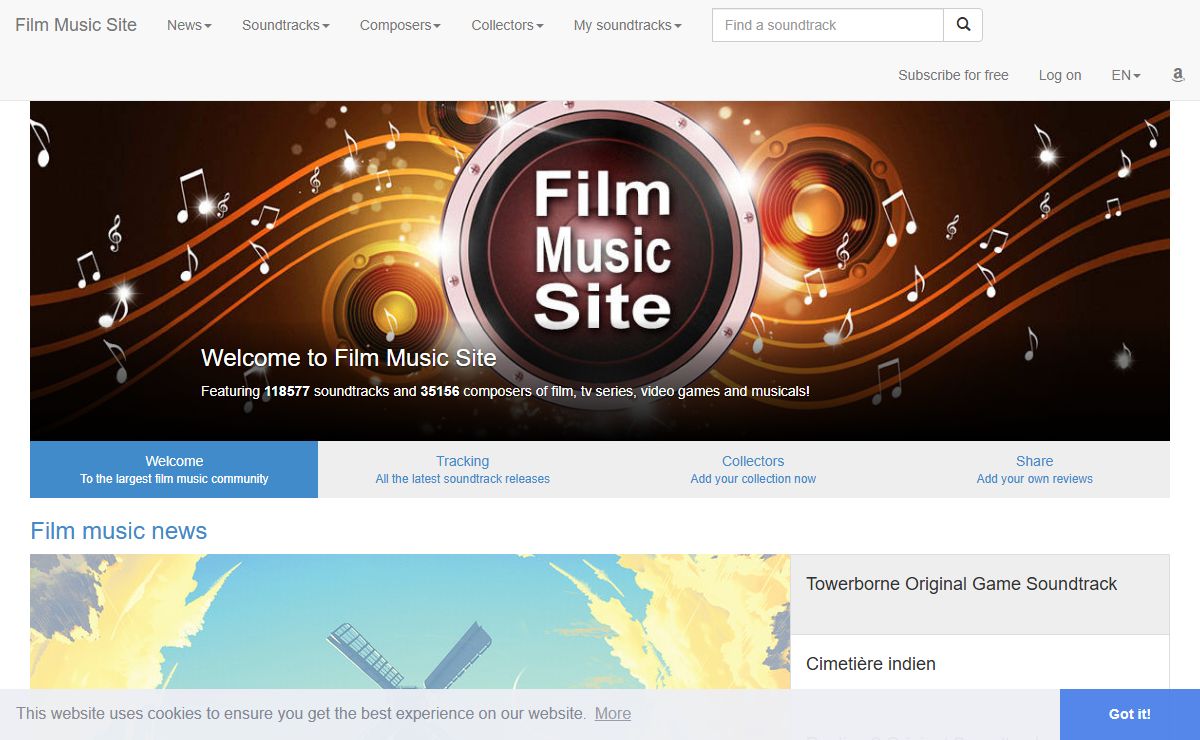
Task: Open the My soundtracks dropdown
Action: pos(628,25)
